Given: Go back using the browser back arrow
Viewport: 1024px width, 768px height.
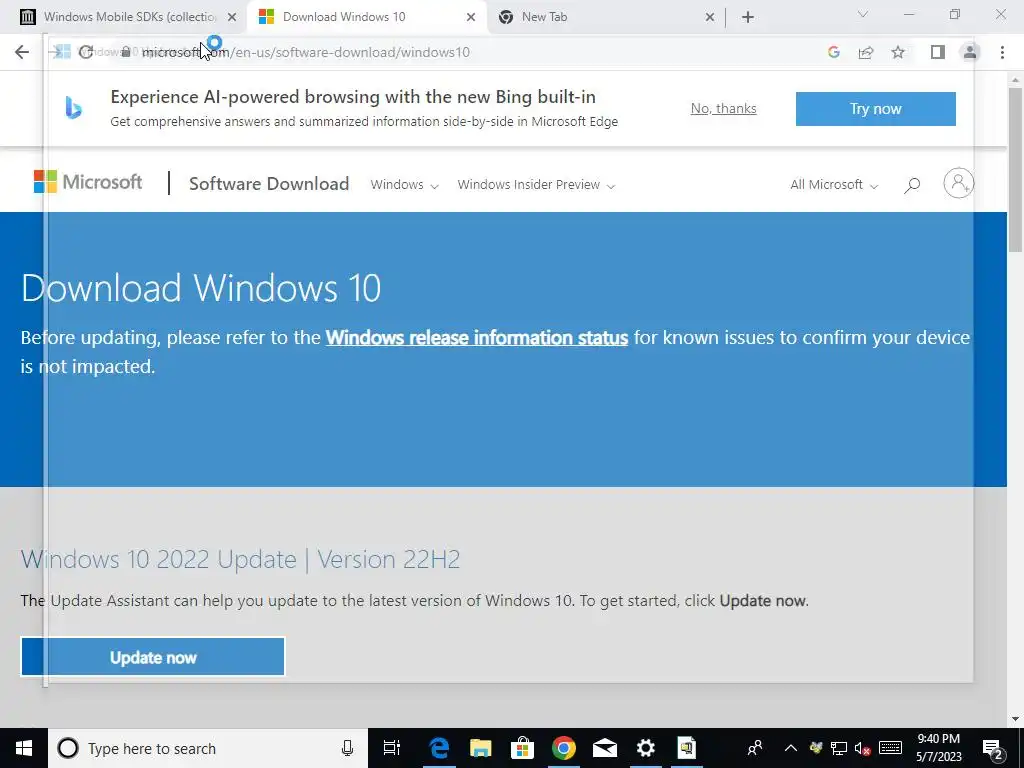Looking at the screenshot, I should pyautogui.click(x=22, y=52).
